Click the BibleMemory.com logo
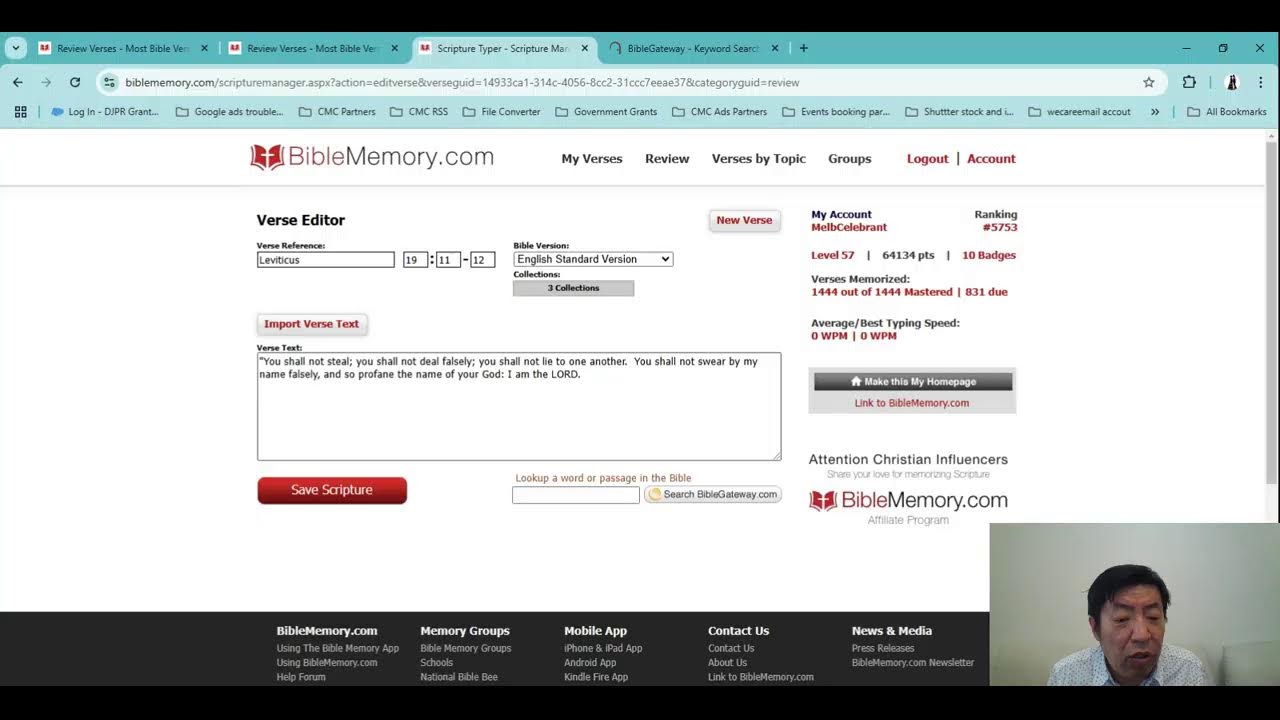1280x720 pixels. [x=372, y=157]
